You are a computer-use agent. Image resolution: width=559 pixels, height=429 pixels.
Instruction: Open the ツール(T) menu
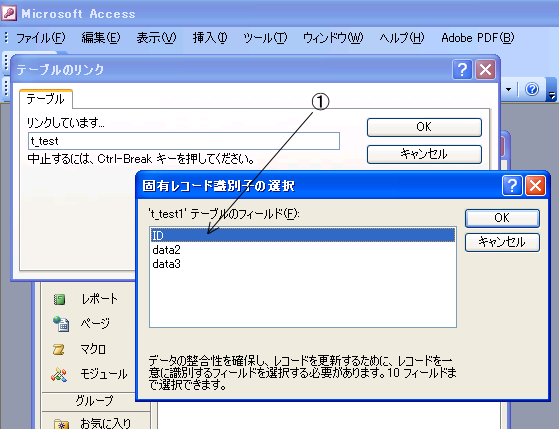(x=265, y=38)
